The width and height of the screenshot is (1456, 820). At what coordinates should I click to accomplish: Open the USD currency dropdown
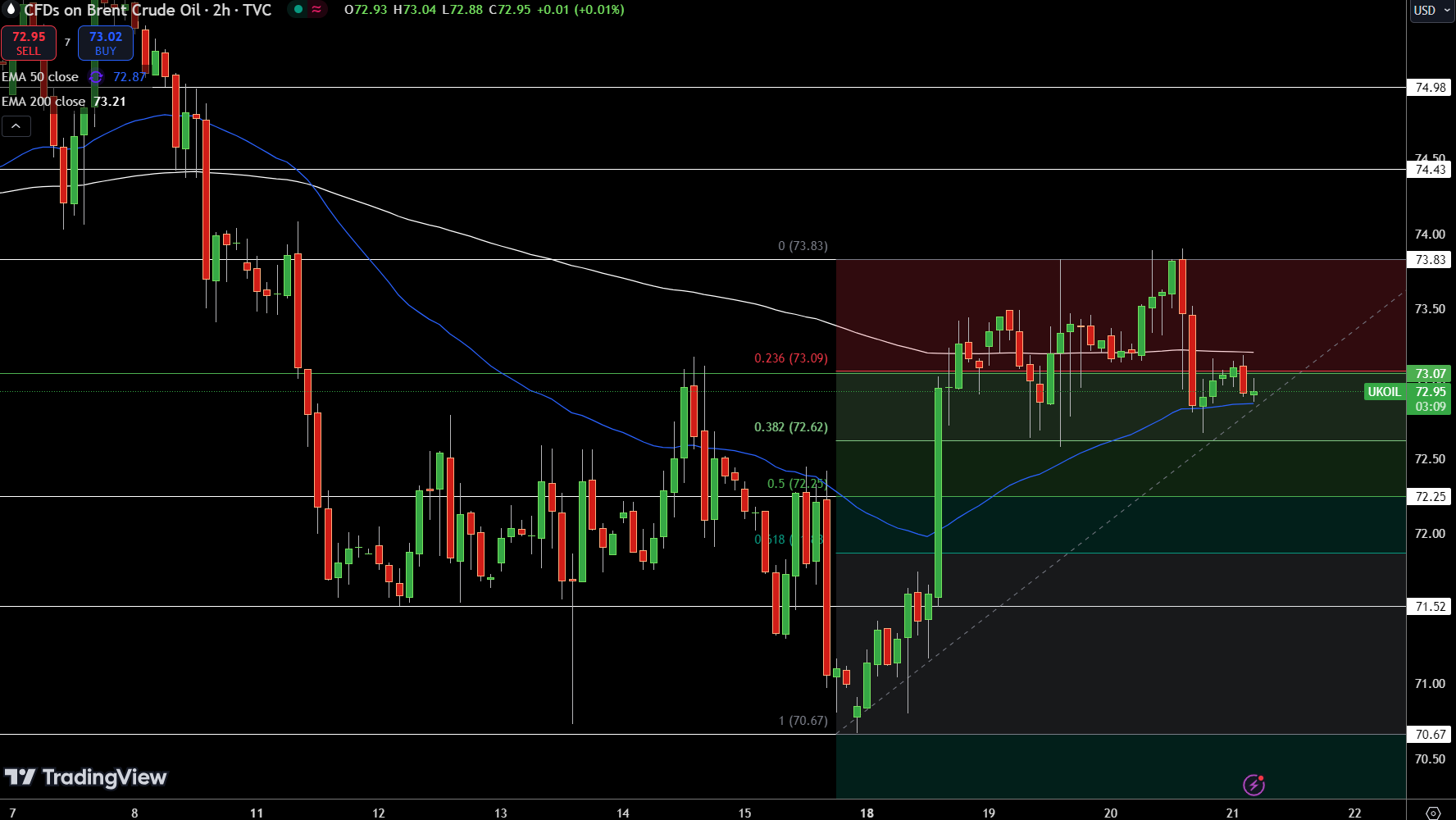click(1431, 11)
